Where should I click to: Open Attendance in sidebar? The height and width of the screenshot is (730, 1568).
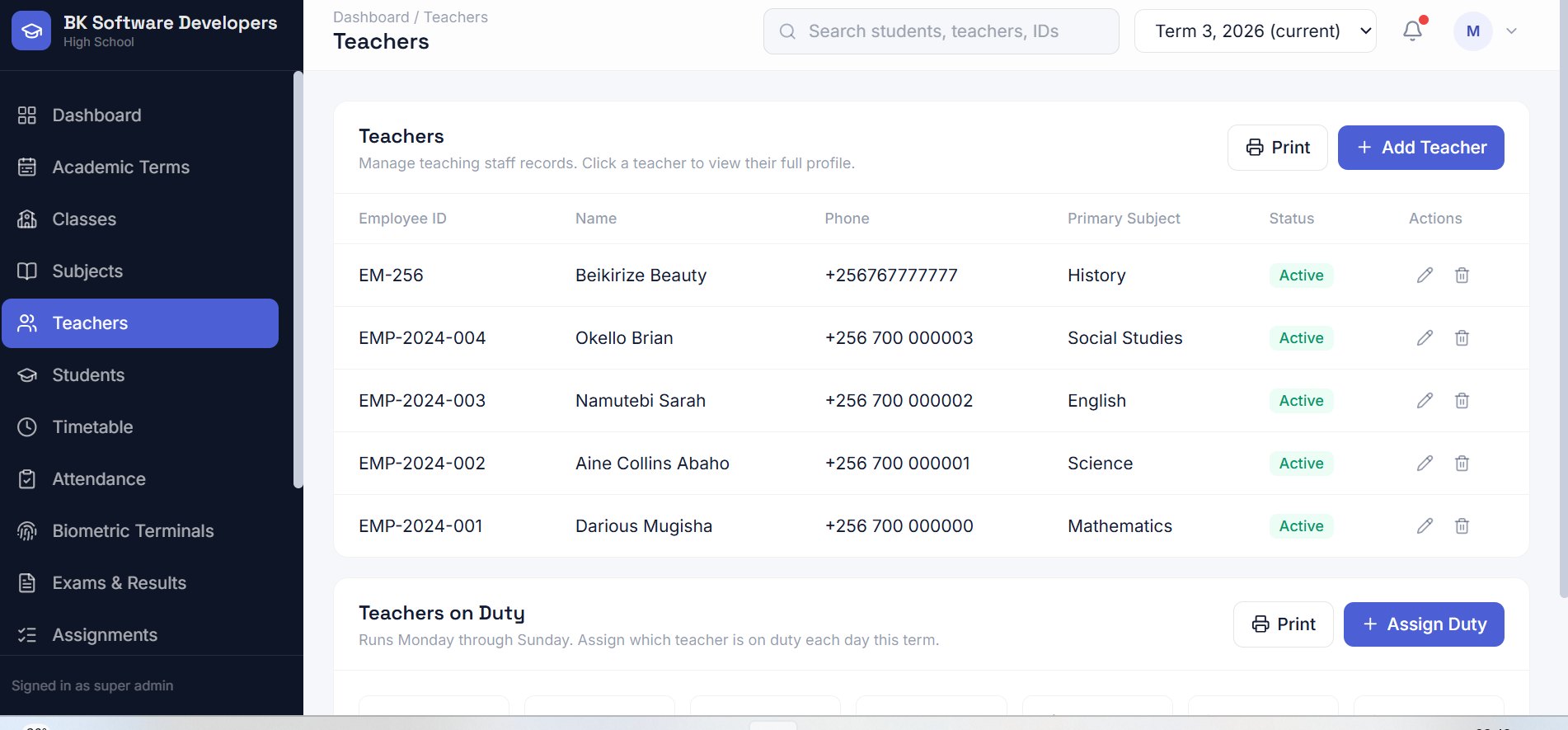140,479
